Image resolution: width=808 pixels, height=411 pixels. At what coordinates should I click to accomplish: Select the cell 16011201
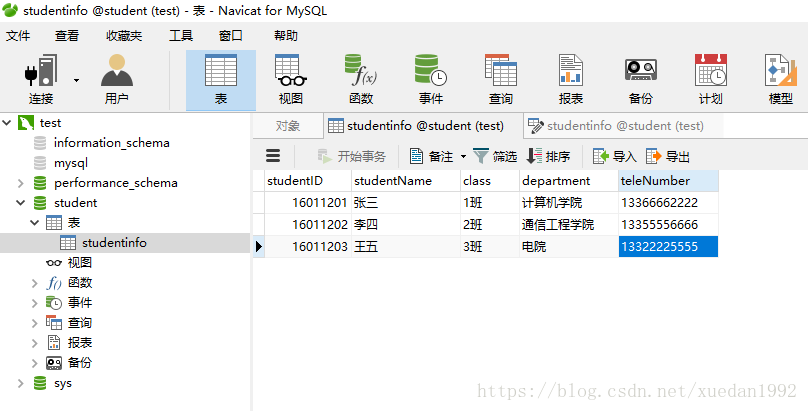pos(308,203)
